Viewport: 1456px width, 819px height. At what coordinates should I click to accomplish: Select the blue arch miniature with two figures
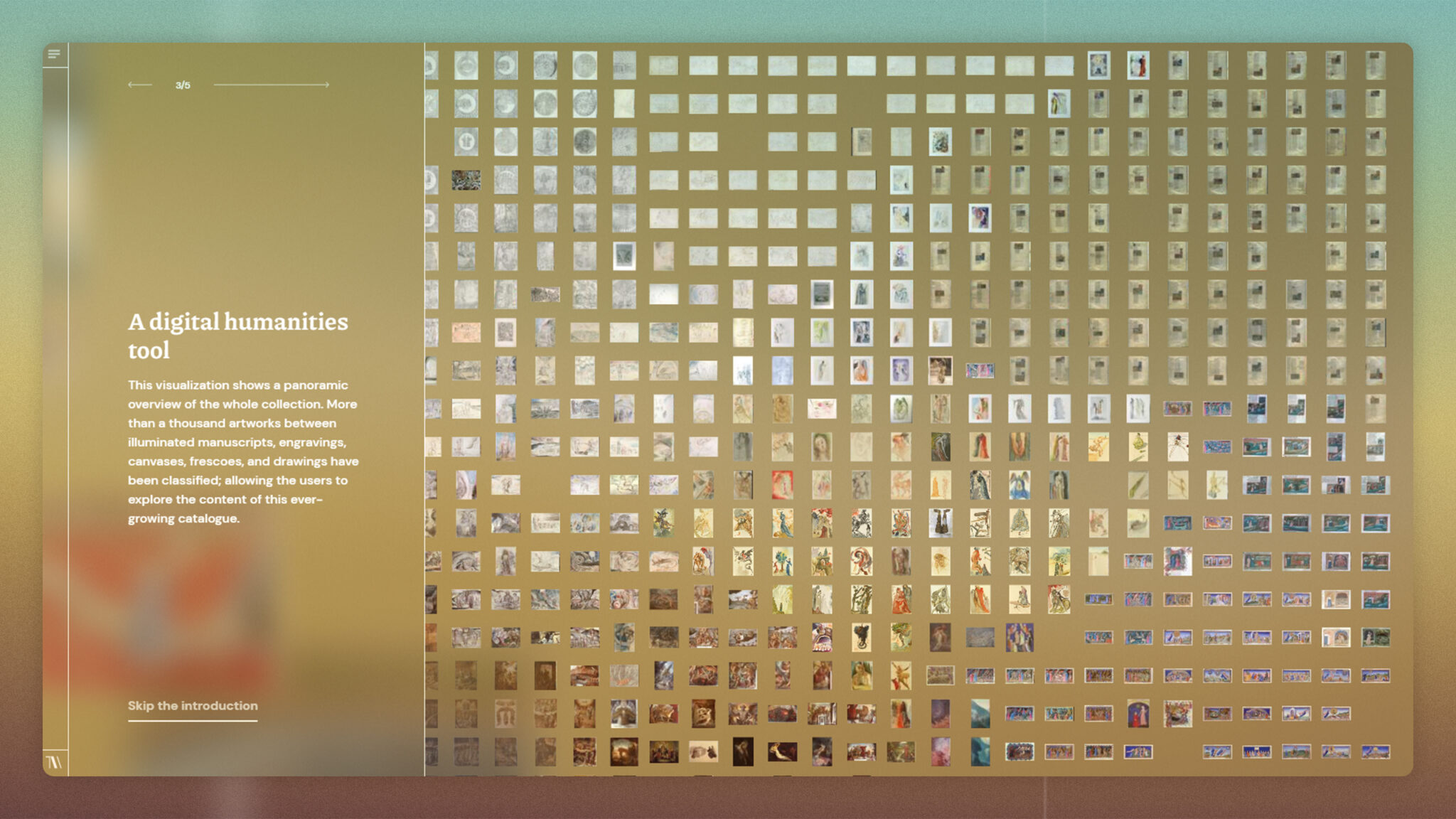[1138, 714]
